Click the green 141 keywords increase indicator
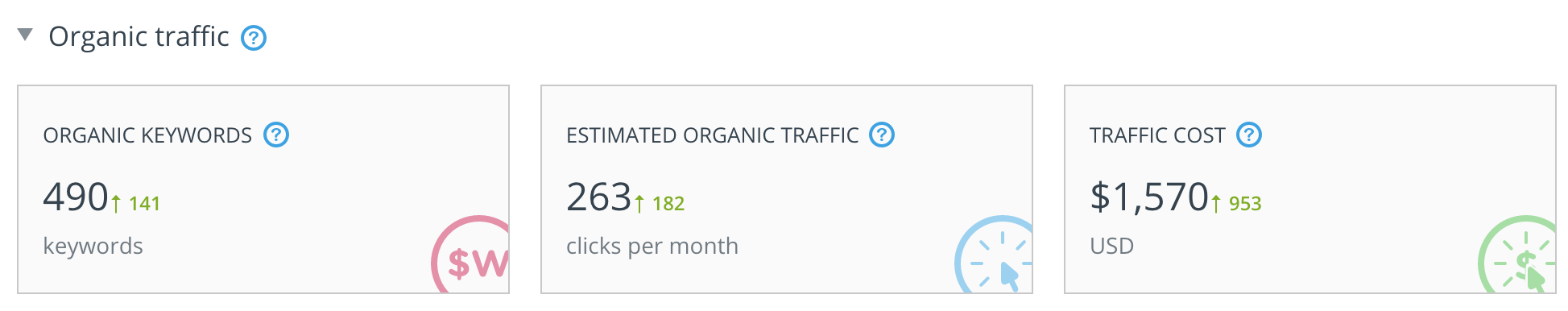This screenshot has height=311, width=1568. (x=136, y=204)
